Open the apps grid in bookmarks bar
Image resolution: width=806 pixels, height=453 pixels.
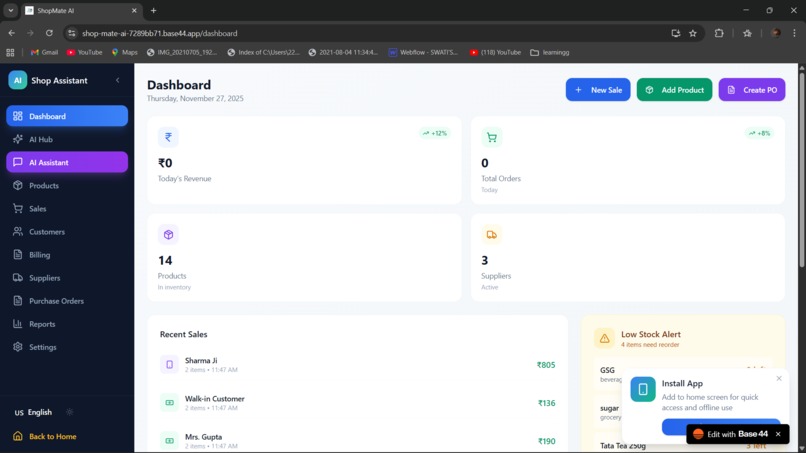click(10, 52)
